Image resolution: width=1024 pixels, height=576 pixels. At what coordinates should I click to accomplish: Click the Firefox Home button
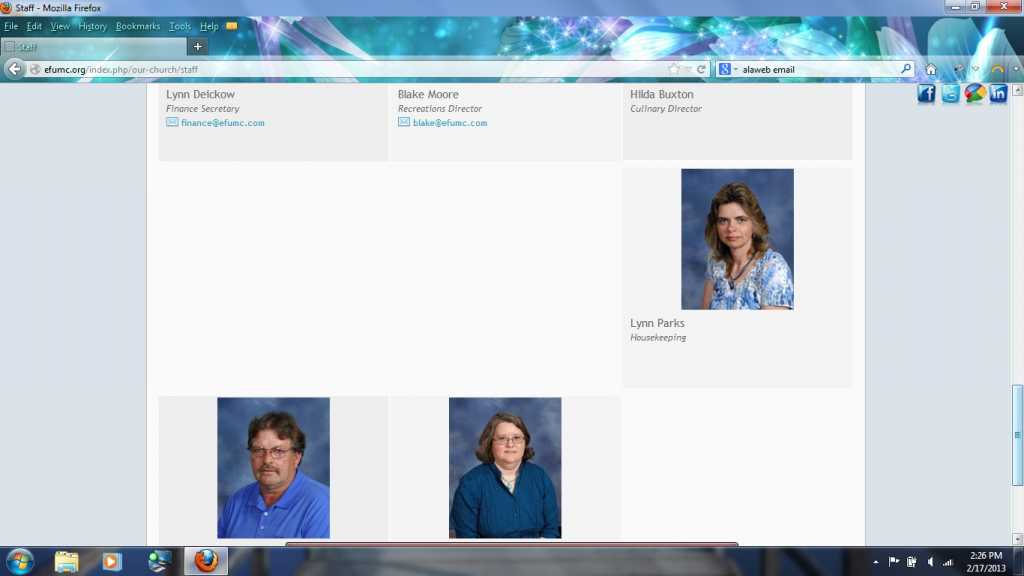(931, 69)
